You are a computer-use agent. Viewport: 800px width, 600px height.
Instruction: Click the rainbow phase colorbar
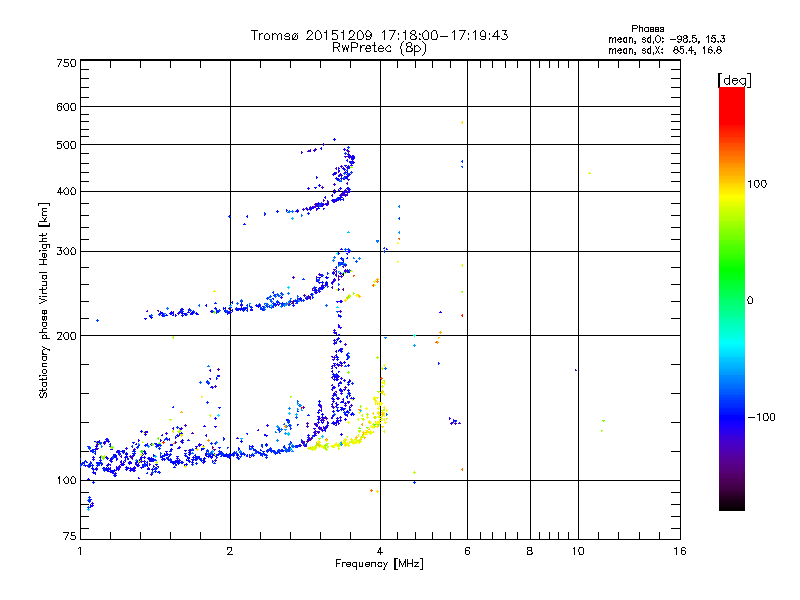point(732,299)
